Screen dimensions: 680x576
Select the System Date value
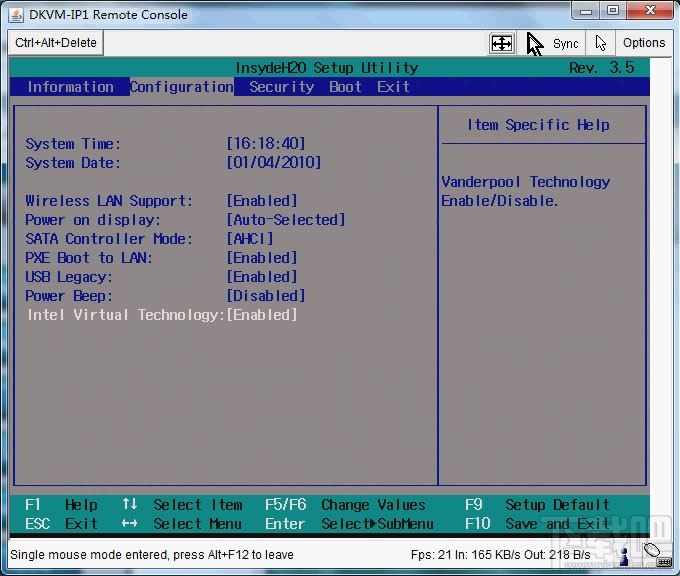[274, 163]
